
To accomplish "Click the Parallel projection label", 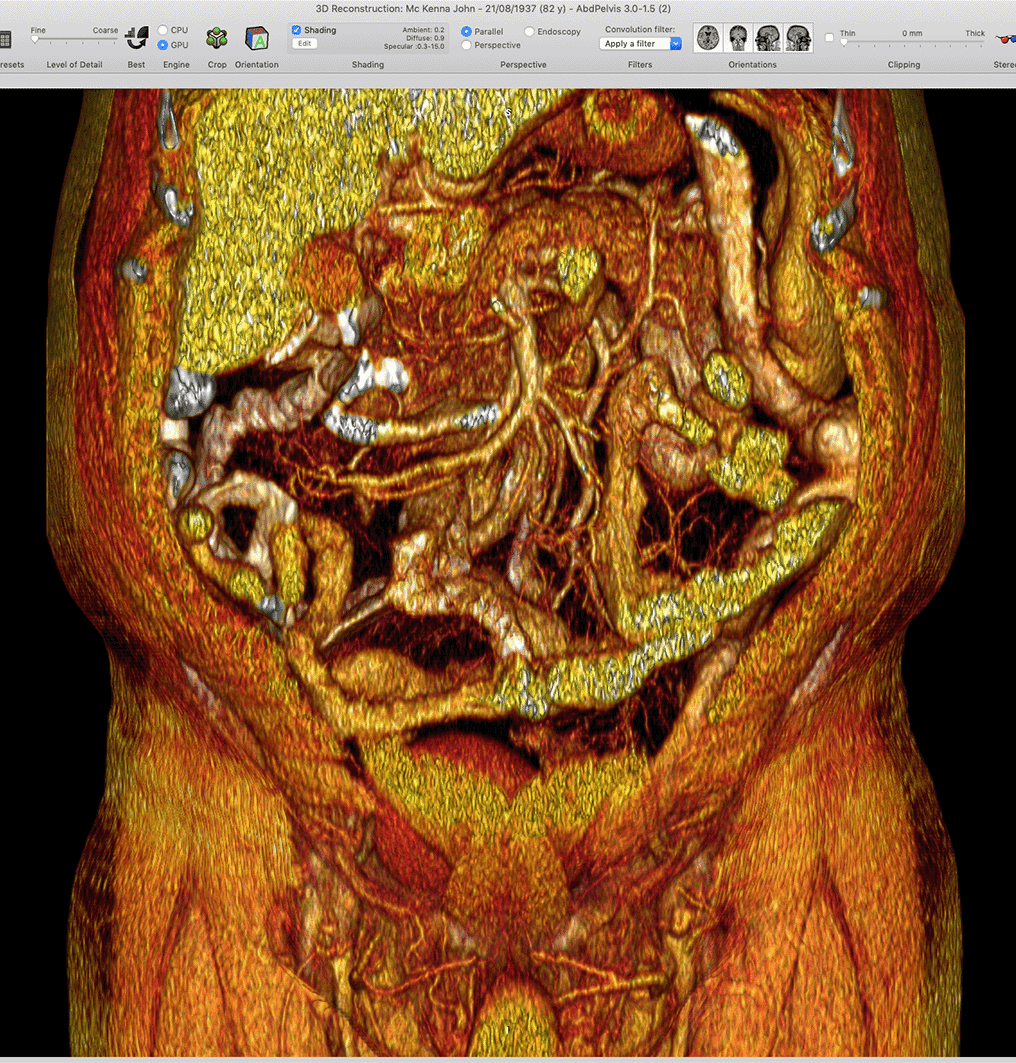I will (489, 31).
